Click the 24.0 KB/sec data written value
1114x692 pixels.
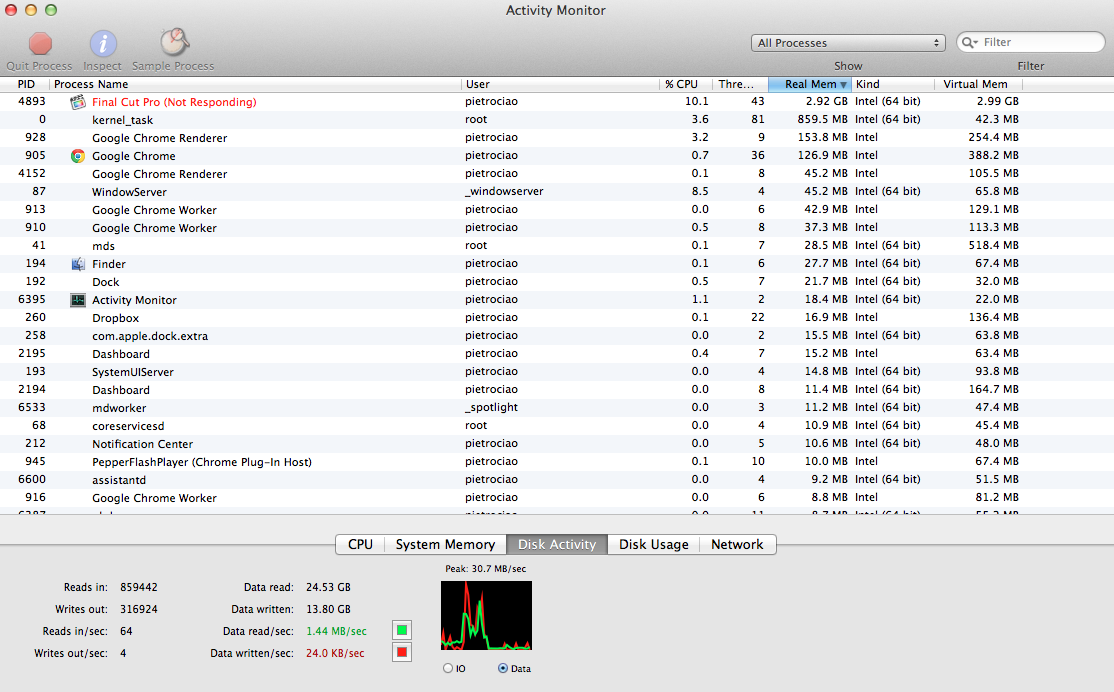(x=335, y=653)
